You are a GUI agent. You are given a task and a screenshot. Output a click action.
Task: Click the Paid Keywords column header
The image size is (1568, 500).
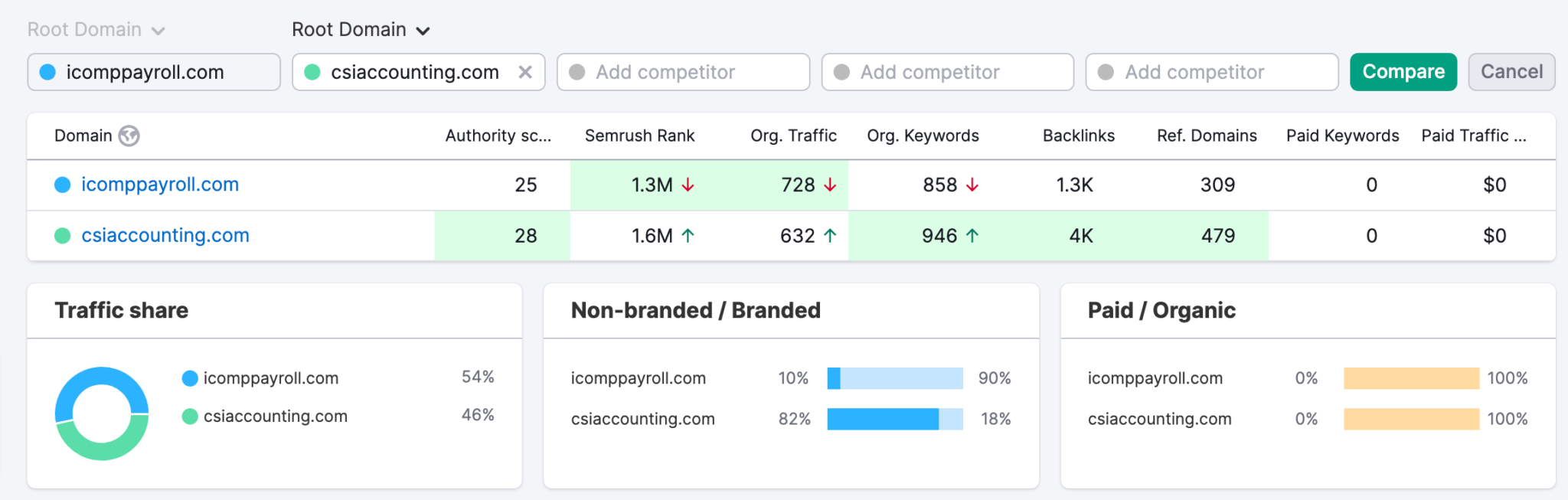(x=1343, y=136)
